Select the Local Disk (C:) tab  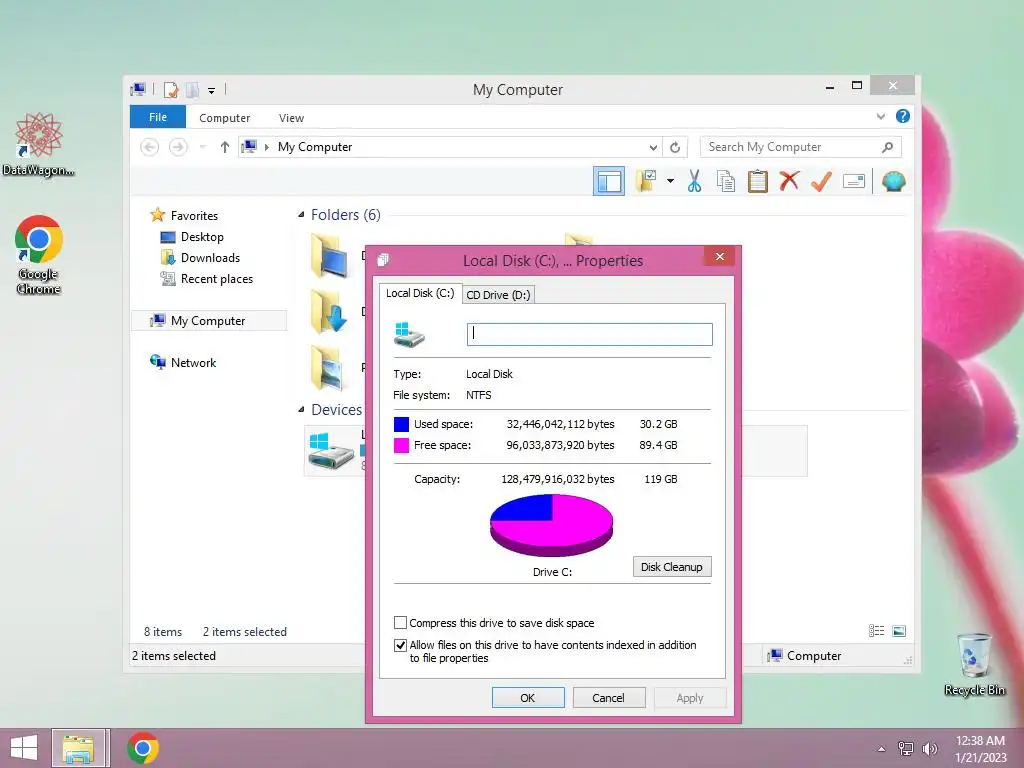tap(420, 293)
